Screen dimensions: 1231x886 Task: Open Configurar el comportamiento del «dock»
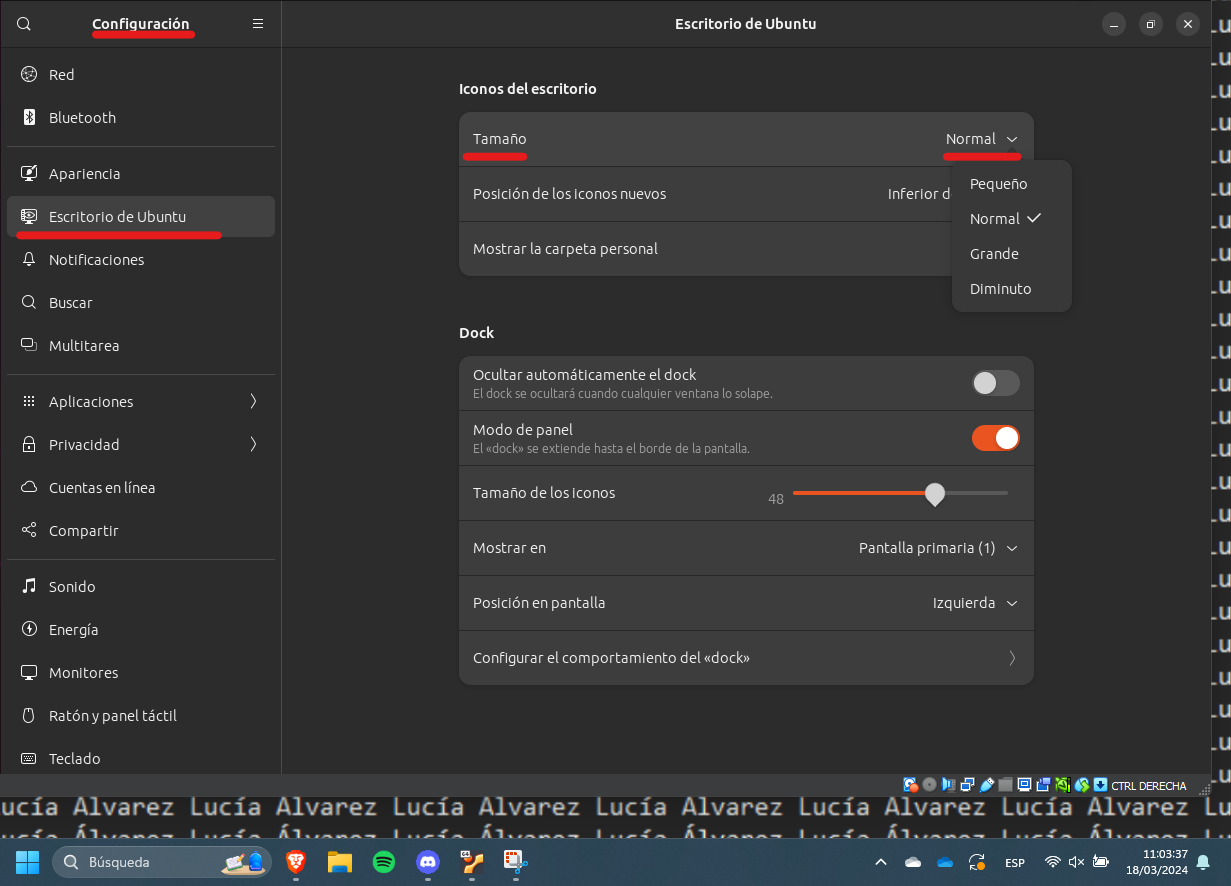point(745,658)
